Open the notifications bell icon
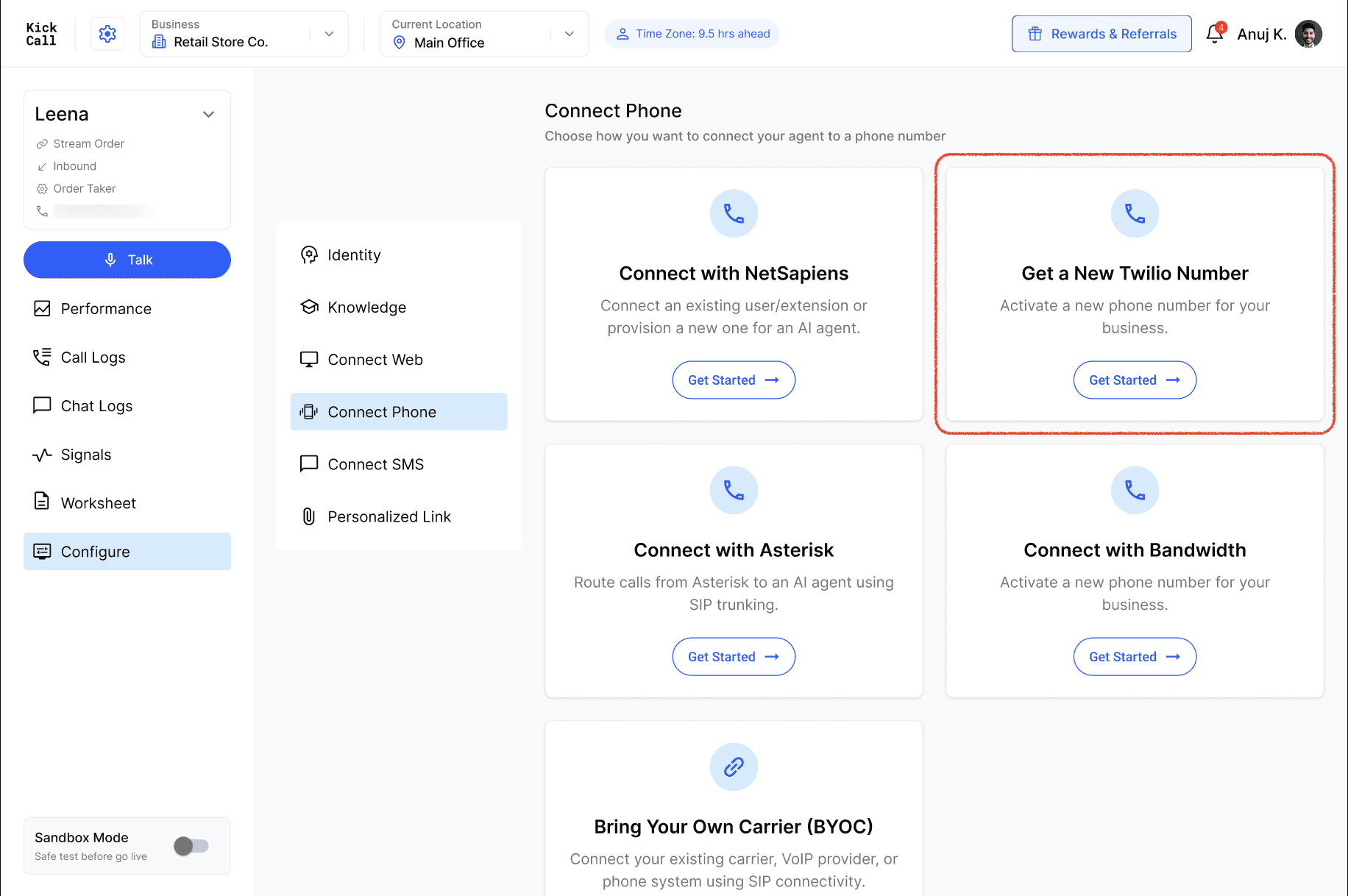1348x896 pixels. [x=1215, y=34]
